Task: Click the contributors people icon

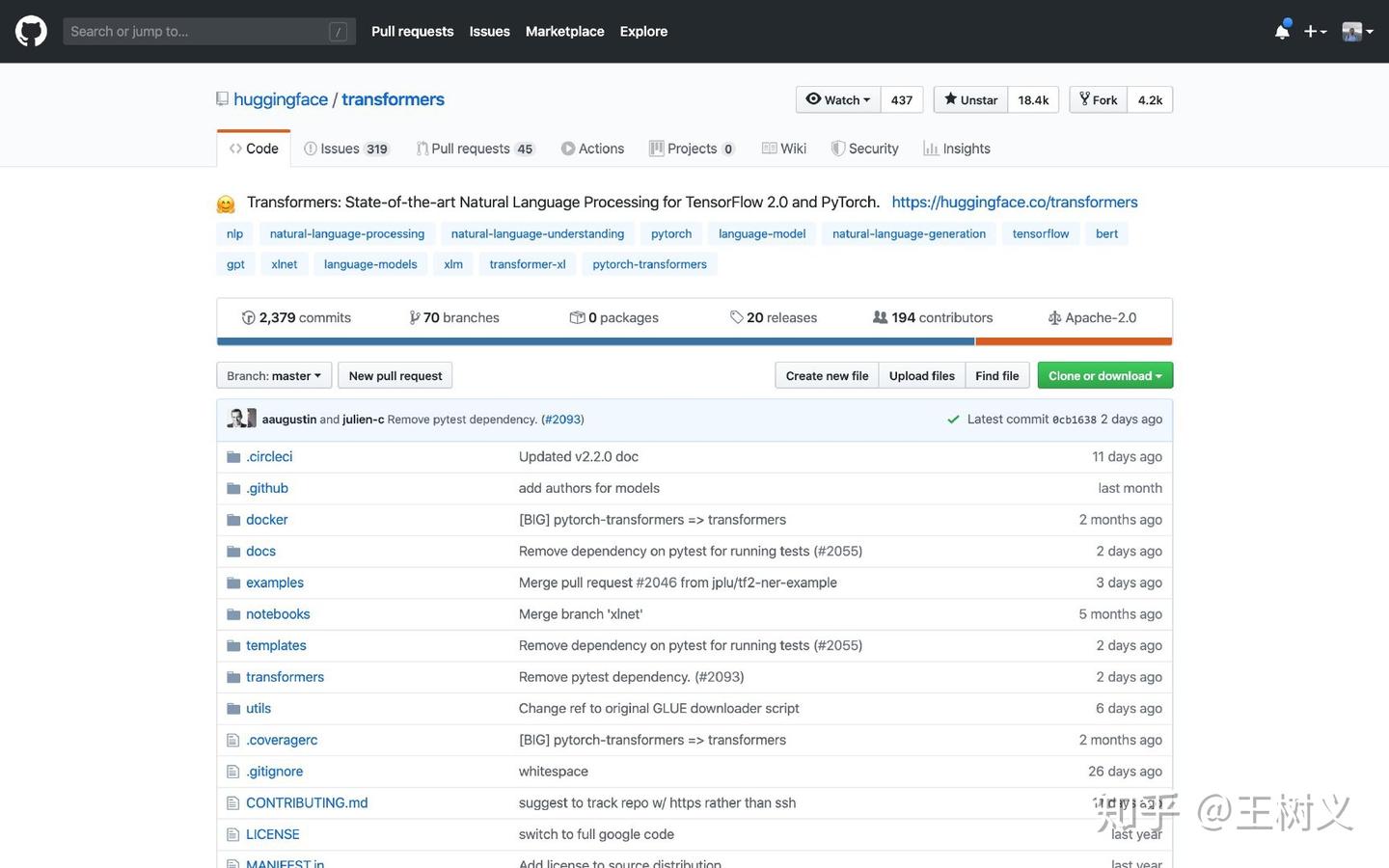Action: pos(880,317)
